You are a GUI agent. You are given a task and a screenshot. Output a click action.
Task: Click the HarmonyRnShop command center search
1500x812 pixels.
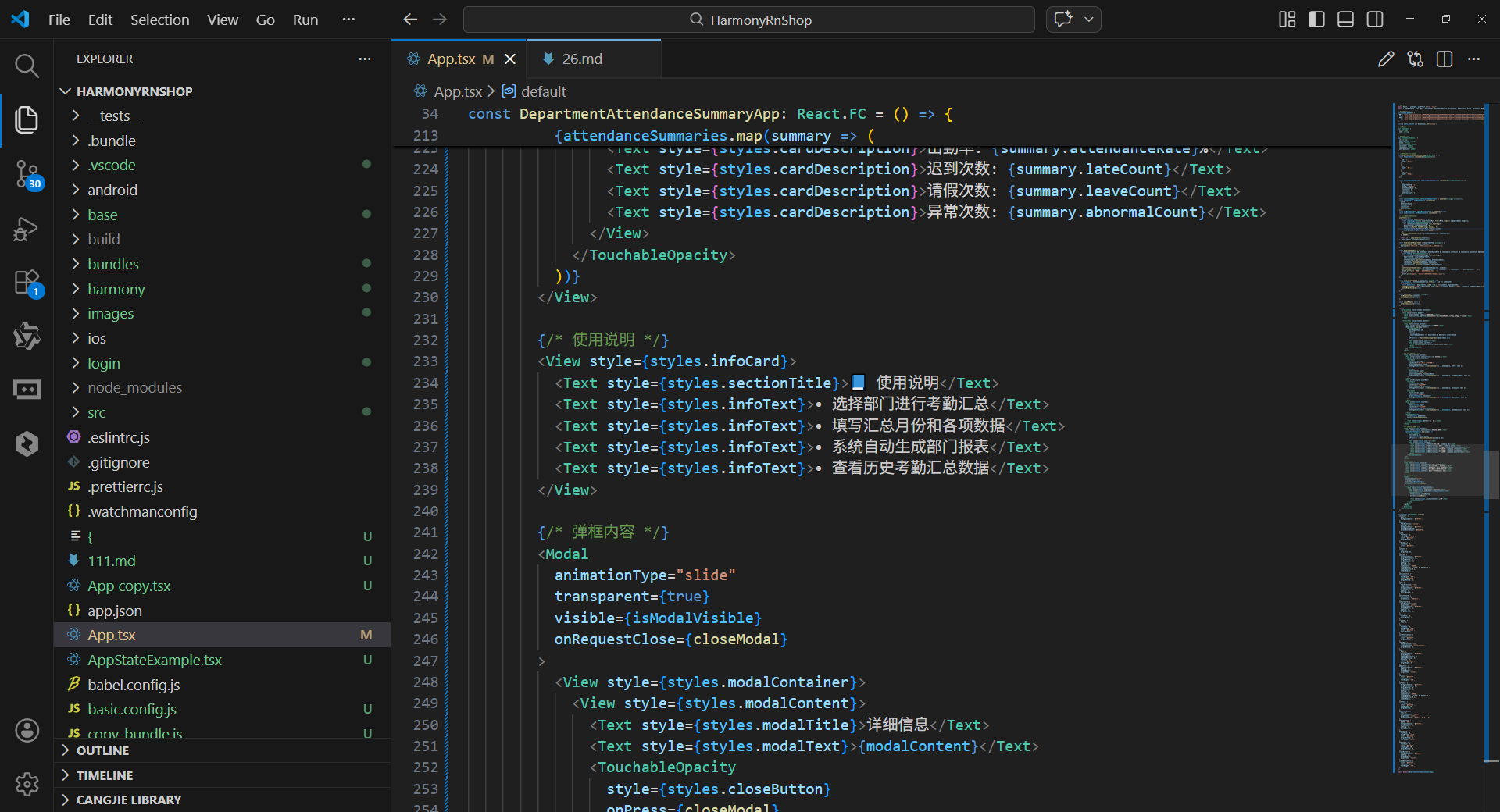(x=749, y=20)
